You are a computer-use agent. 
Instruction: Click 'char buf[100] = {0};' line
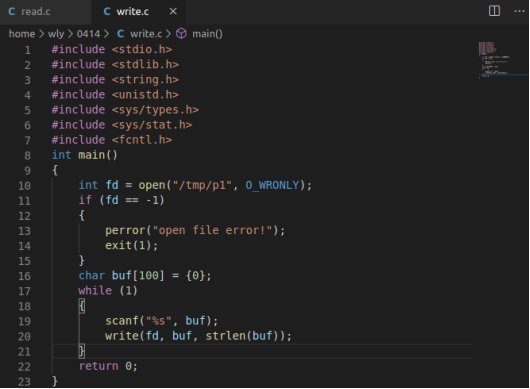(145, 276)
